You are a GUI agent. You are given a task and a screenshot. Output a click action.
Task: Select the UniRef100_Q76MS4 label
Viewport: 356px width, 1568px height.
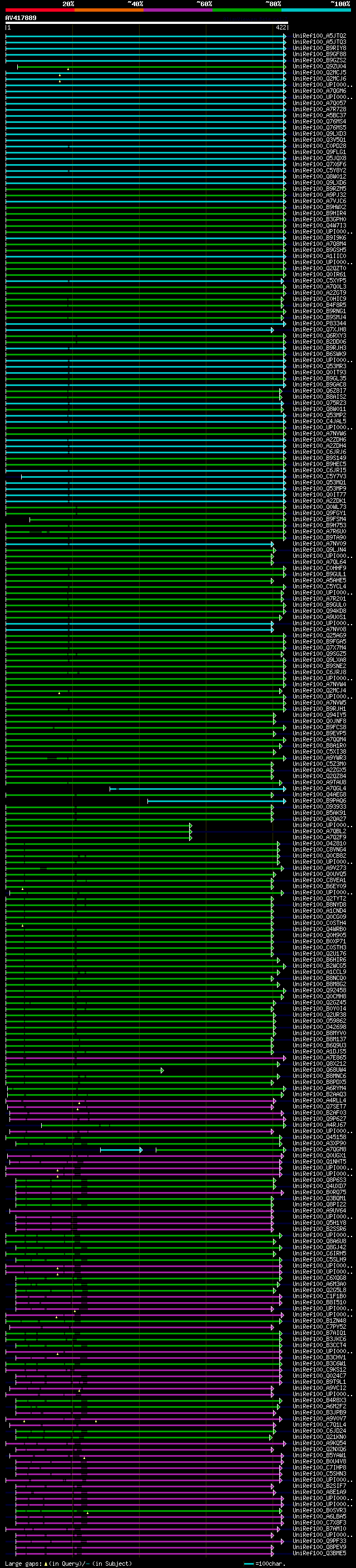319,122
